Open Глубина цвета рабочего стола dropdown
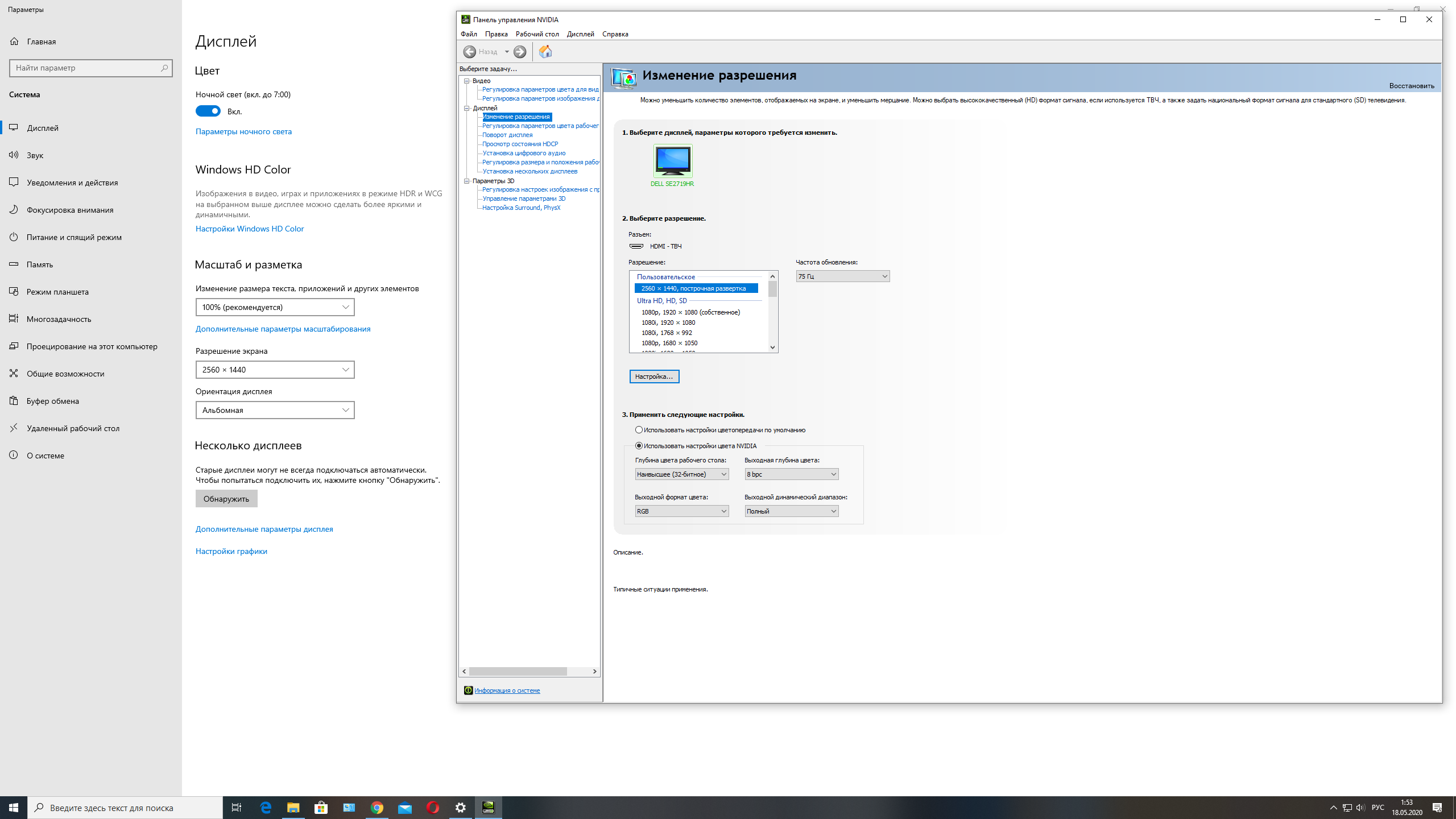 tap(681, 474)
